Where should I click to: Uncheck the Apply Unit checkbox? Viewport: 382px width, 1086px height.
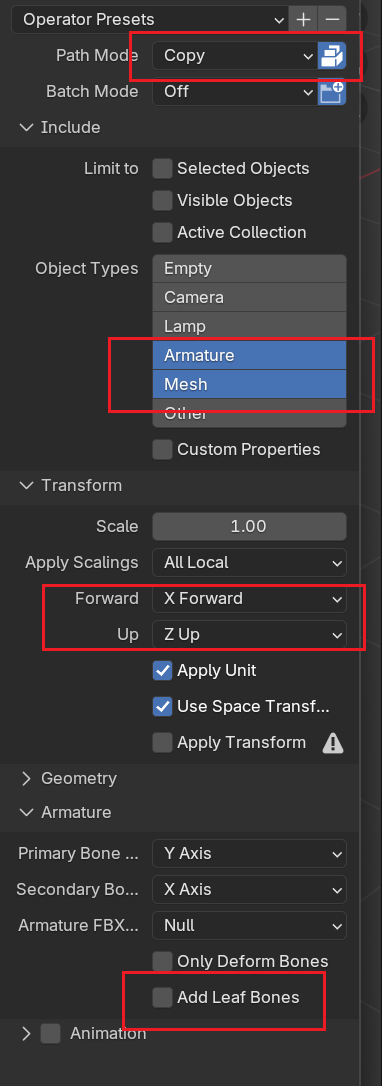point(163,670)
